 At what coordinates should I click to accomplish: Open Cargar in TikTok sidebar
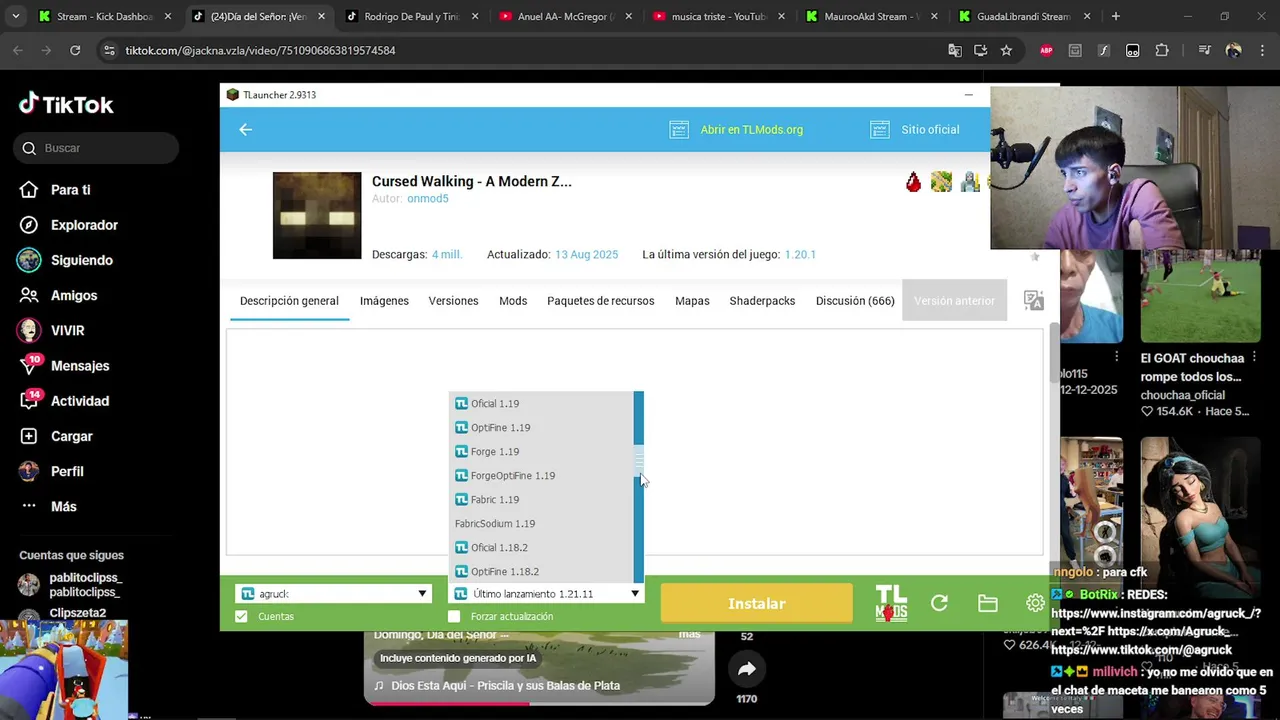[x=71, y=436]
